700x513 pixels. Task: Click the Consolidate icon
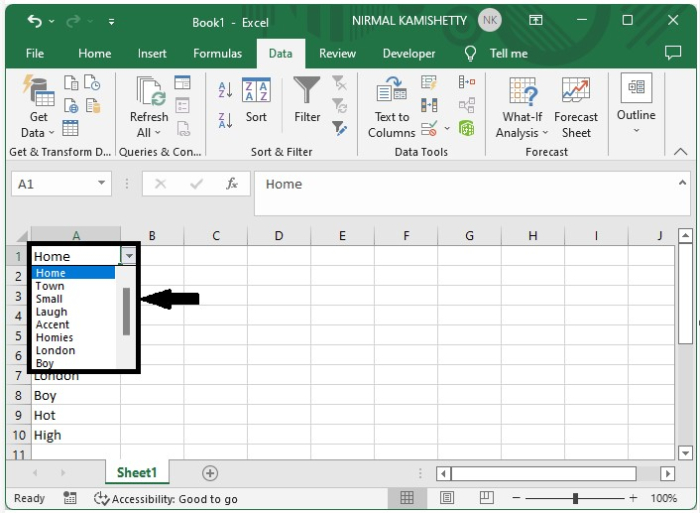click(467, 82)
